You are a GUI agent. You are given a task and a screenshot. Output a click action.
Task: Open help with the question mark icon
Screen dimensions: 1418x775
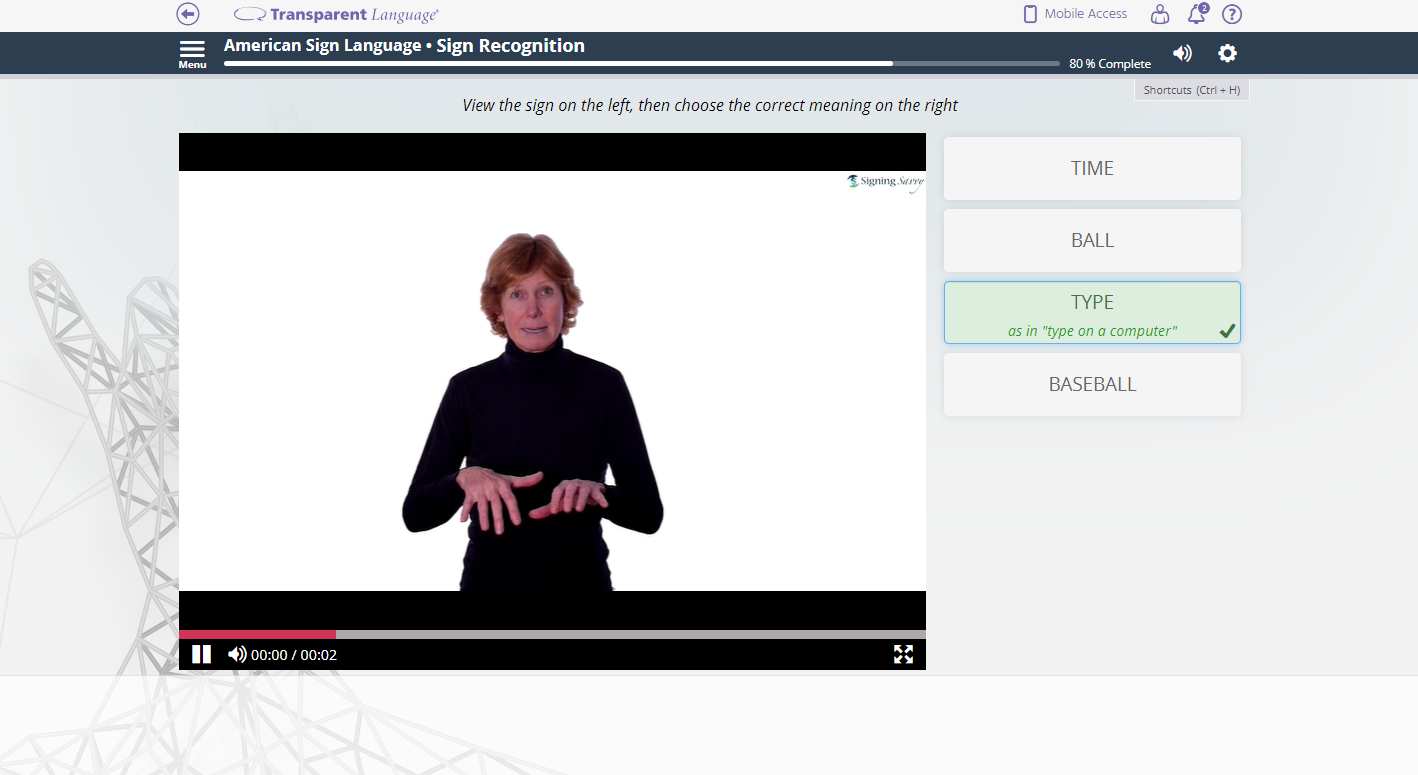[x=1232, y=14]
